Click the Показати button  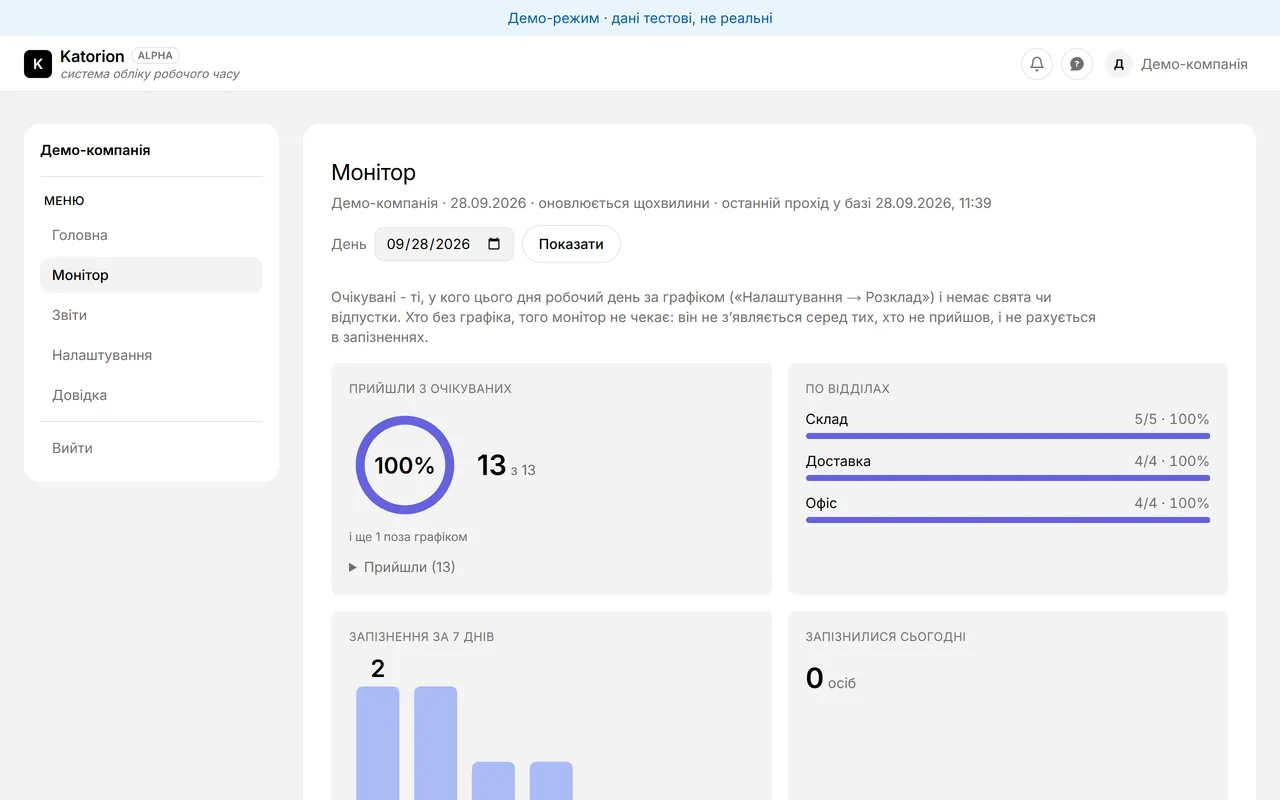point(571,244)
